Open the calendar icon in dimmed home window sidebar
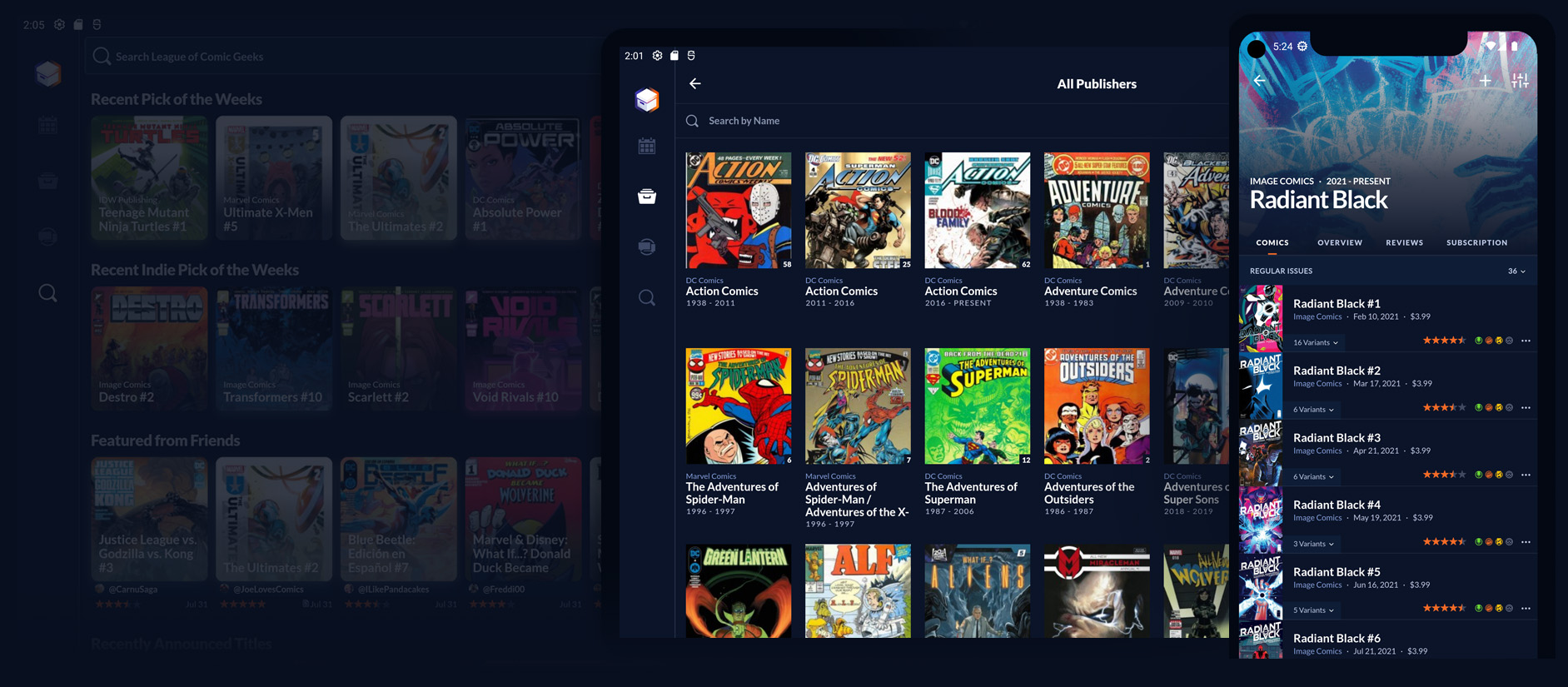The height and width of the screenshot is (687, 1568). coord(48,126)
